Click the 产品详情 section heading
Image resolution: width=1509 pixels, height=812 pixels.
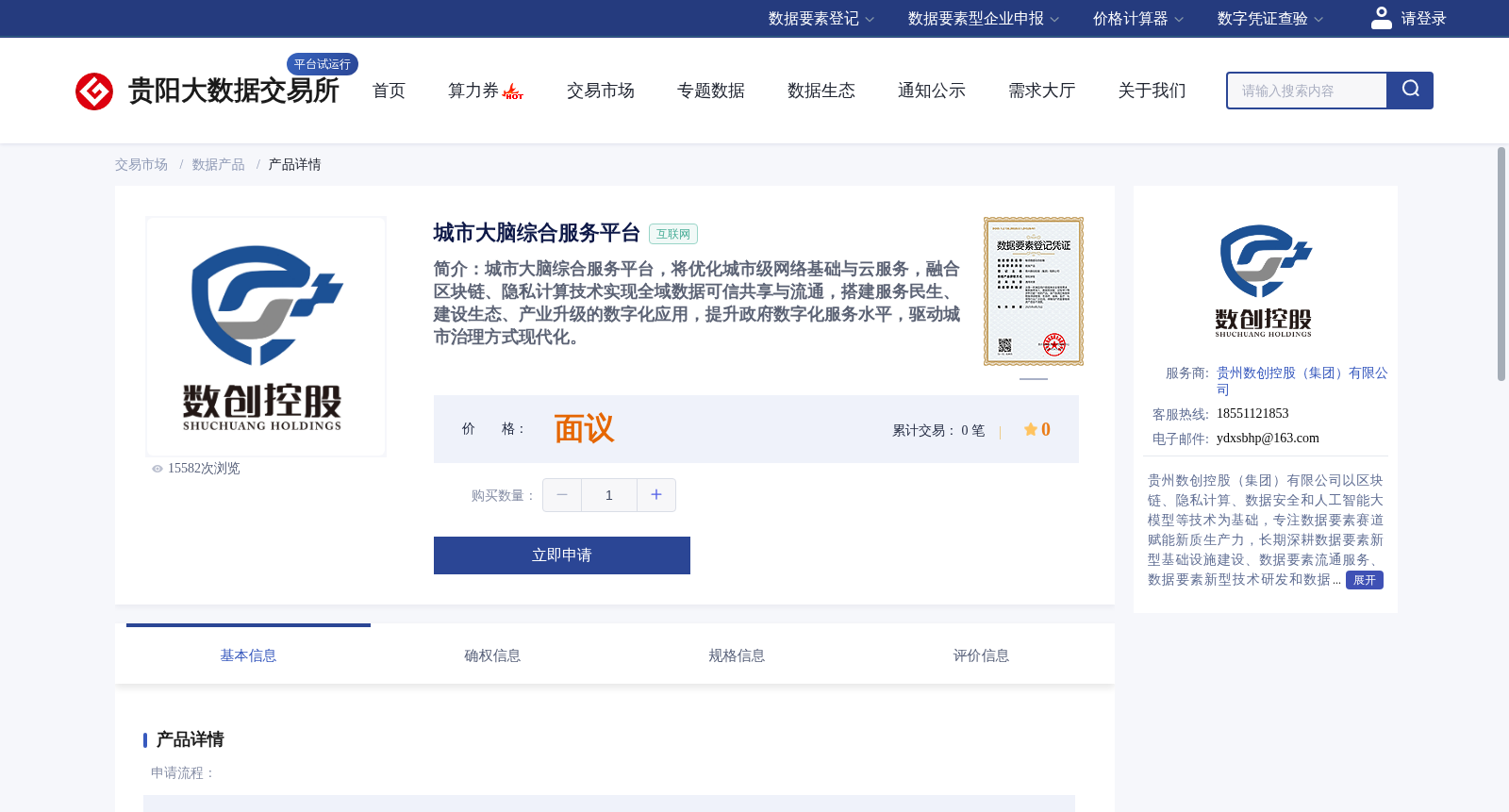tap(190, 739)
